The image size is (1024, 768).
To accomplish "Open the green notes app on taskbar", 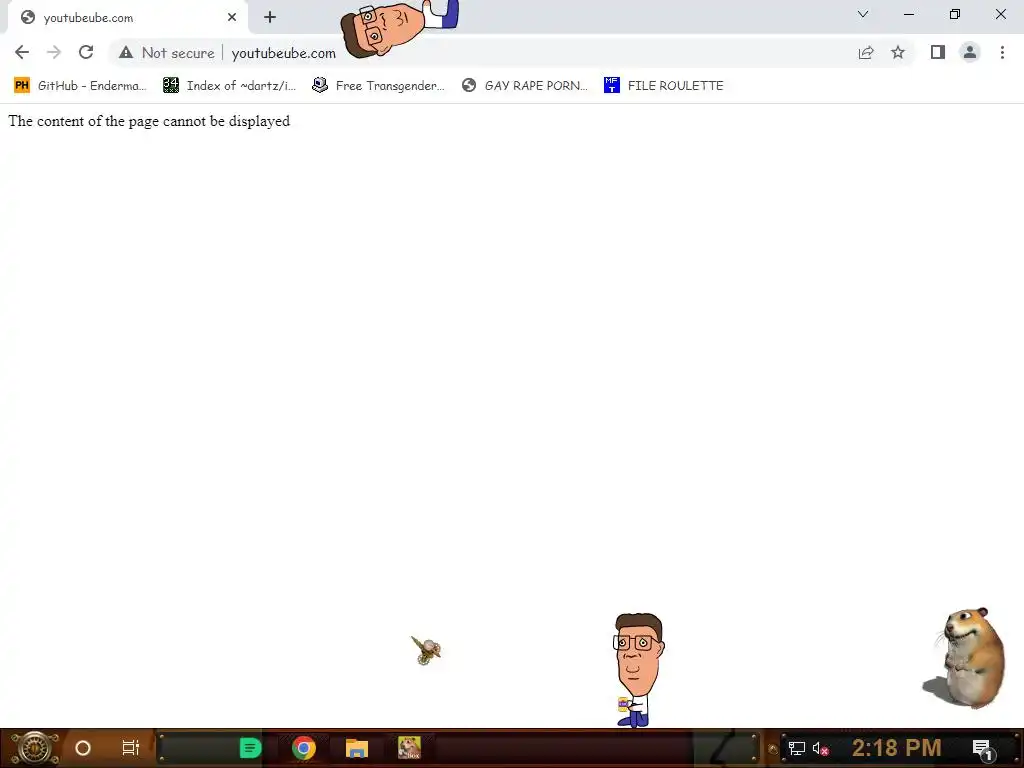I will 250,748.
